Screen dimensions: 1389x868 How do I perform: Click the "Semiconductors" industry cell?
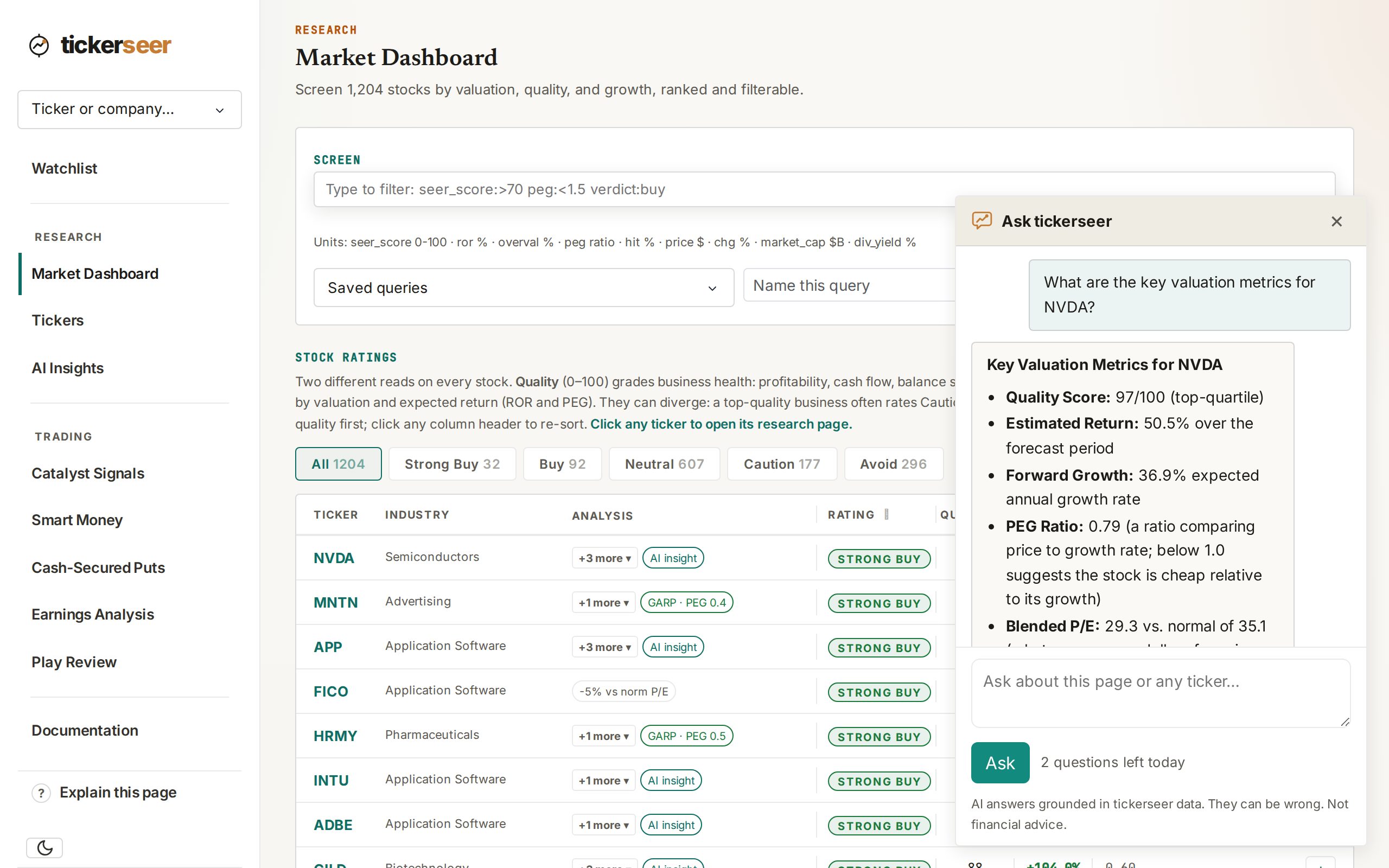pos(432,557)
